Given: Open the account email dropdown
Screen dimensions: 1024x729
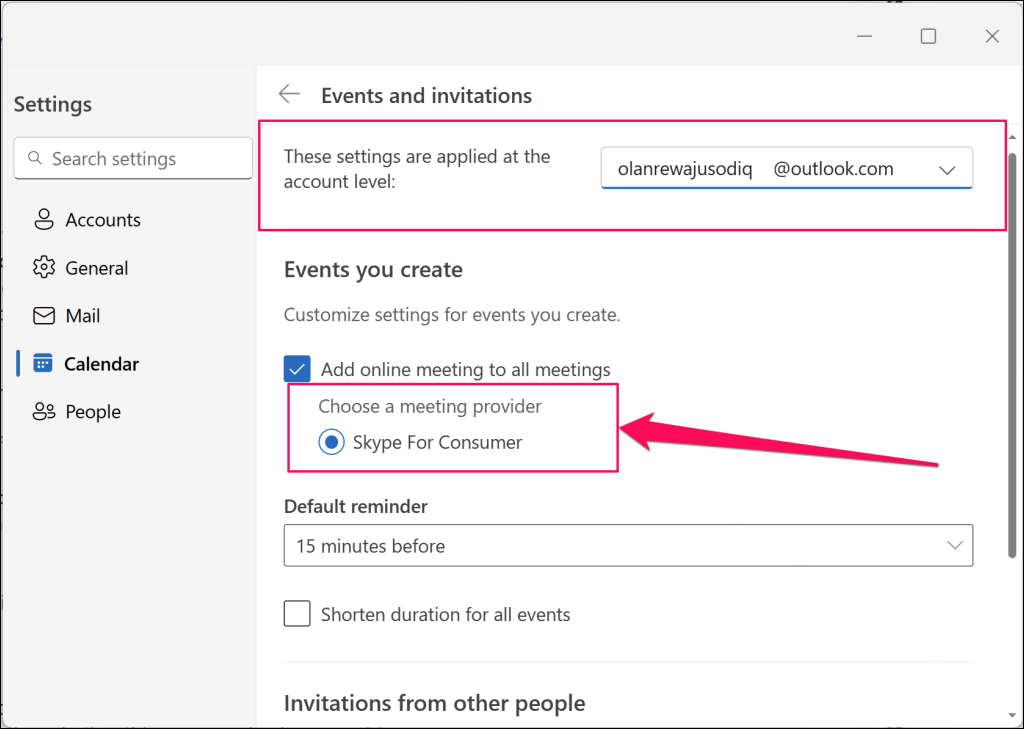Looking at the screenshot, I should 786,169.
